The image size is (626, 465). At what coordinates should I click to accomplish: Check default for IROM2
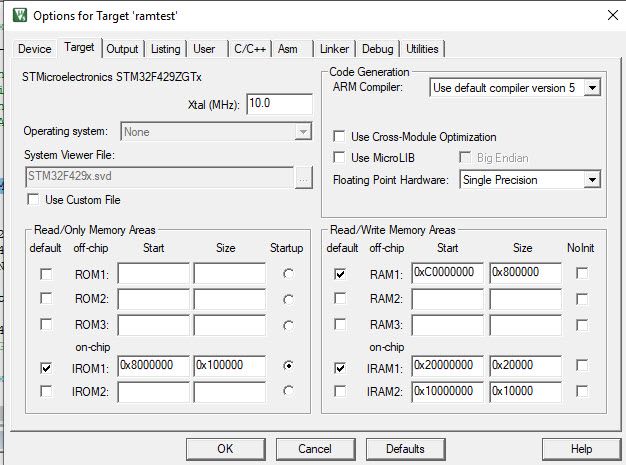(x=46, y=391)
